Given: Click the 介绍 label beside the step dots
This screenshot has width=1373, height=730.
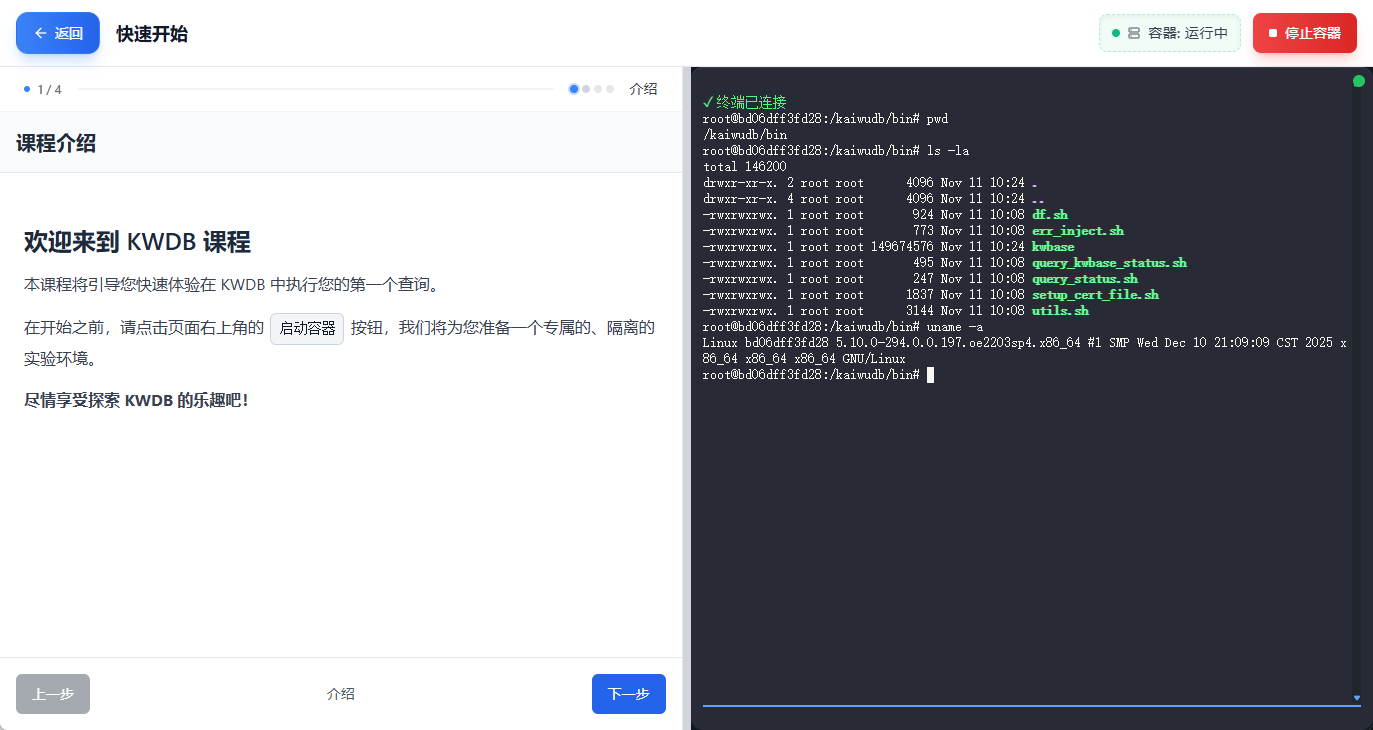Looking at the screenshot, I should [x=643, y=89].
